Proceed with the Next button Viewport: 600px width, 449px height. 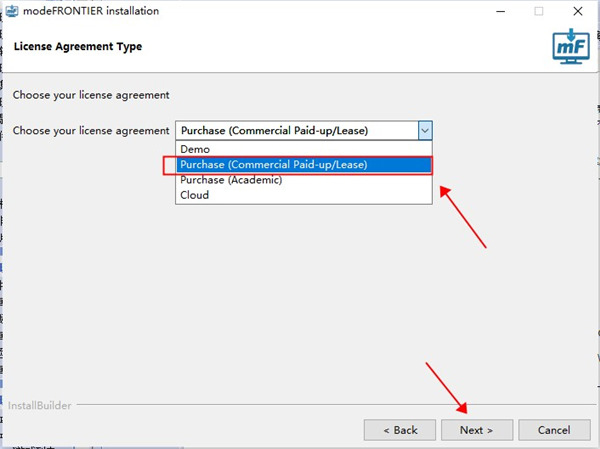477,430
